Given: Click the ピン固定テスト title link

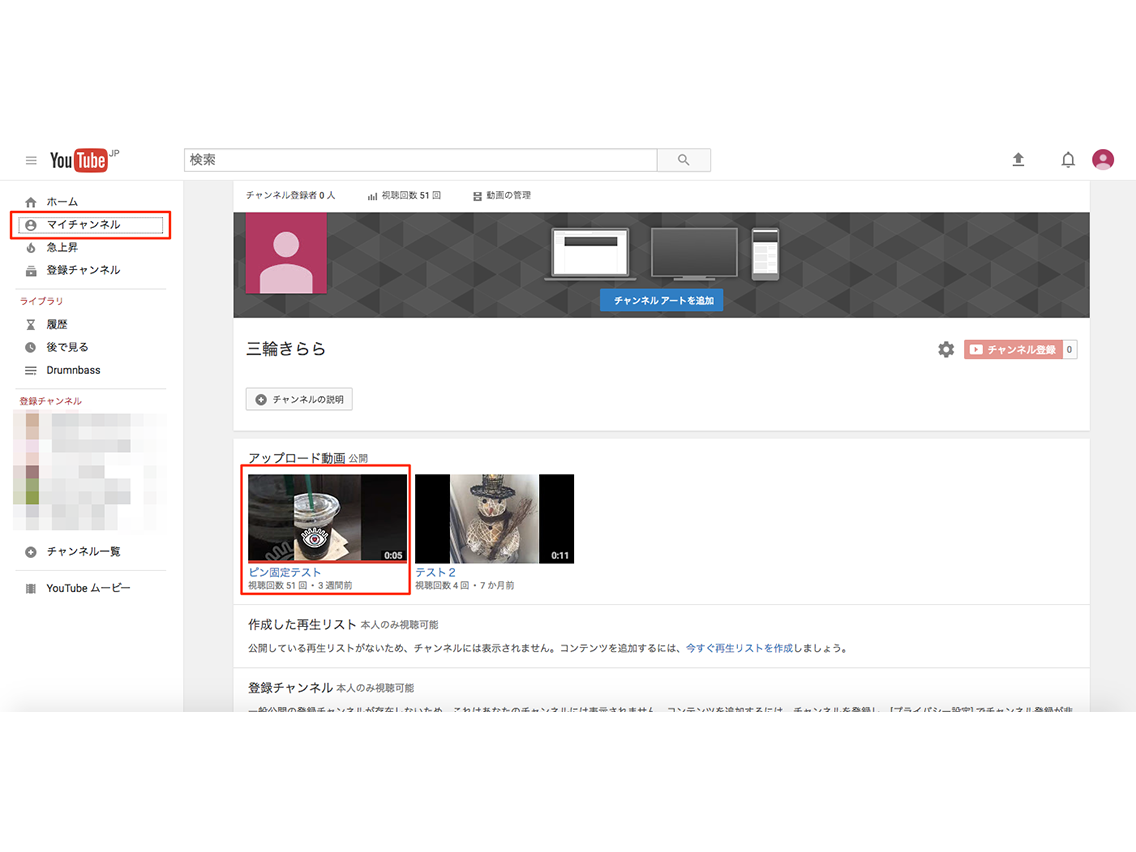Looking at the screenshot, I should 285,572.
